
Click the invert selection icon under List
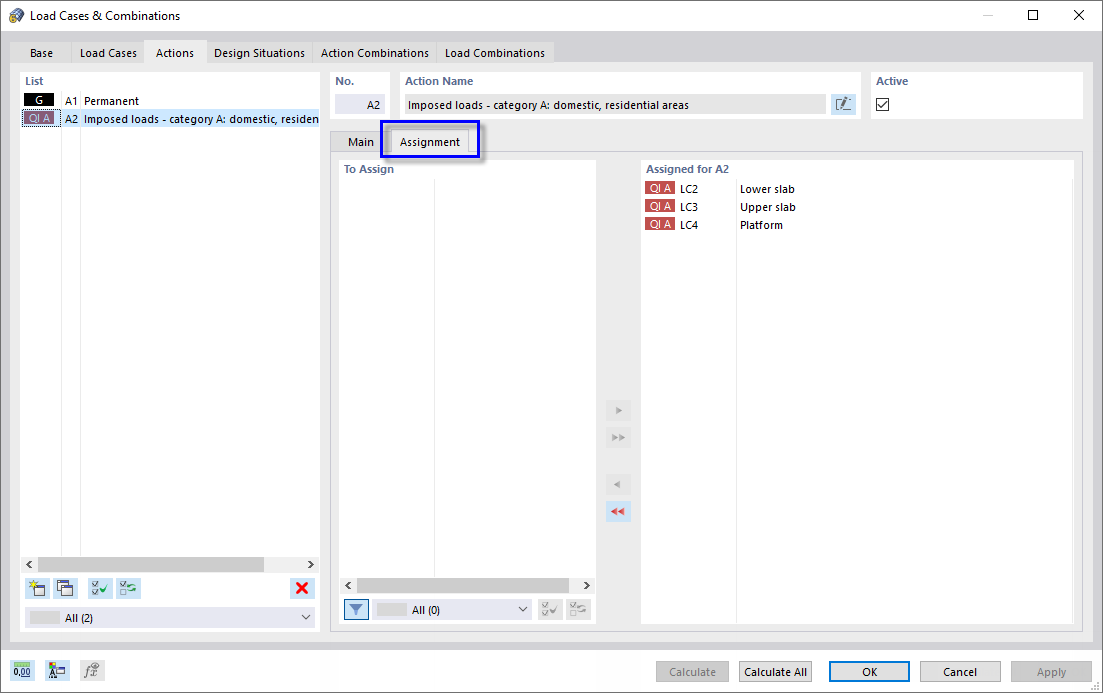128,588
